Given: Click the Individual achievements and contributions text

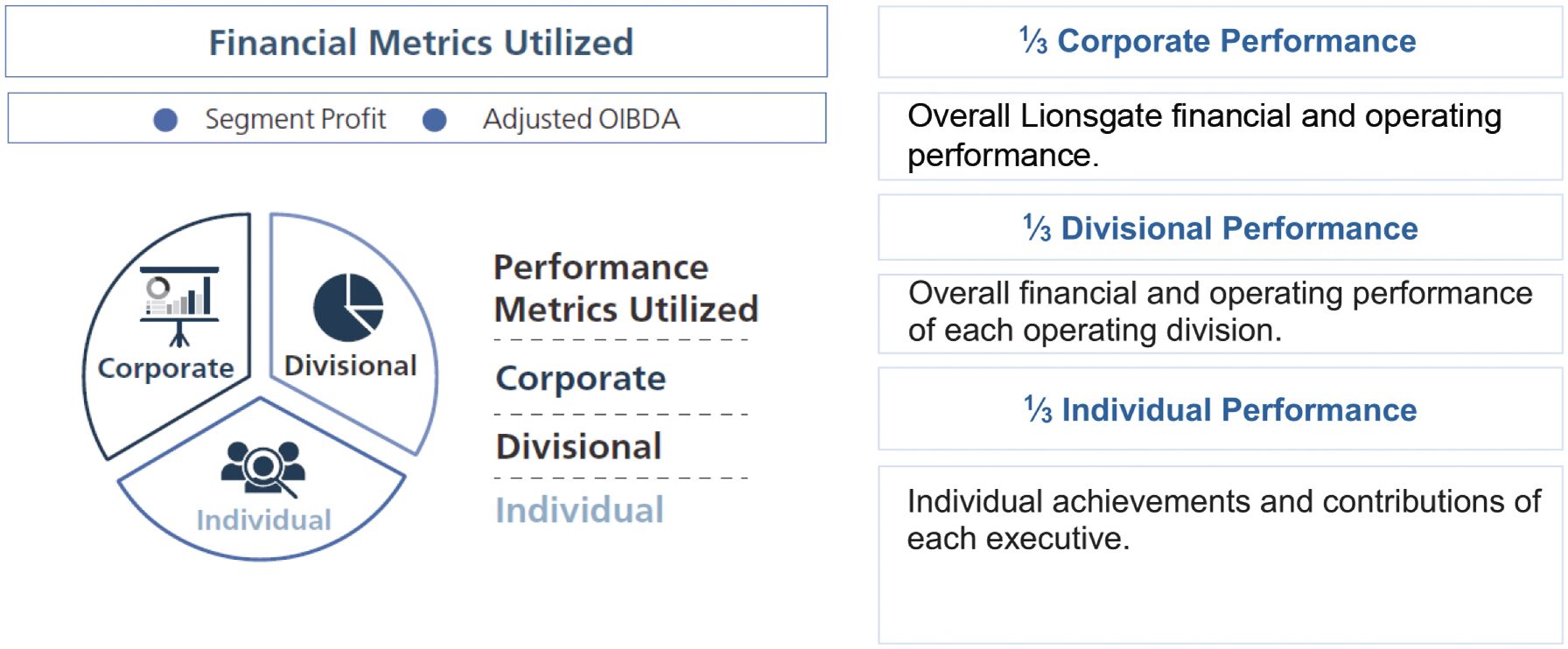Looking at the screenshot, I should (x=1223, y=520).
